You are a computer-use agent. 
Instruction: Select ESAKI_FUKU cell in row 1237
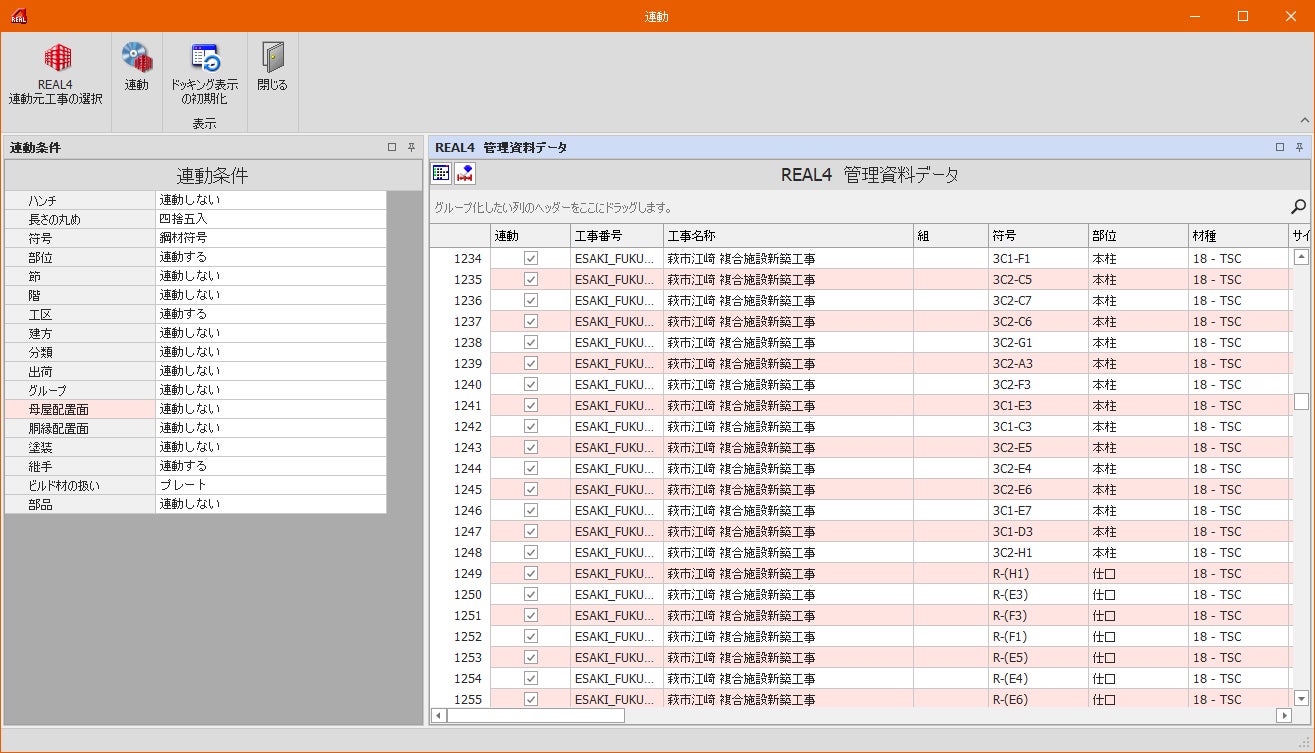[x=617, y=321]
